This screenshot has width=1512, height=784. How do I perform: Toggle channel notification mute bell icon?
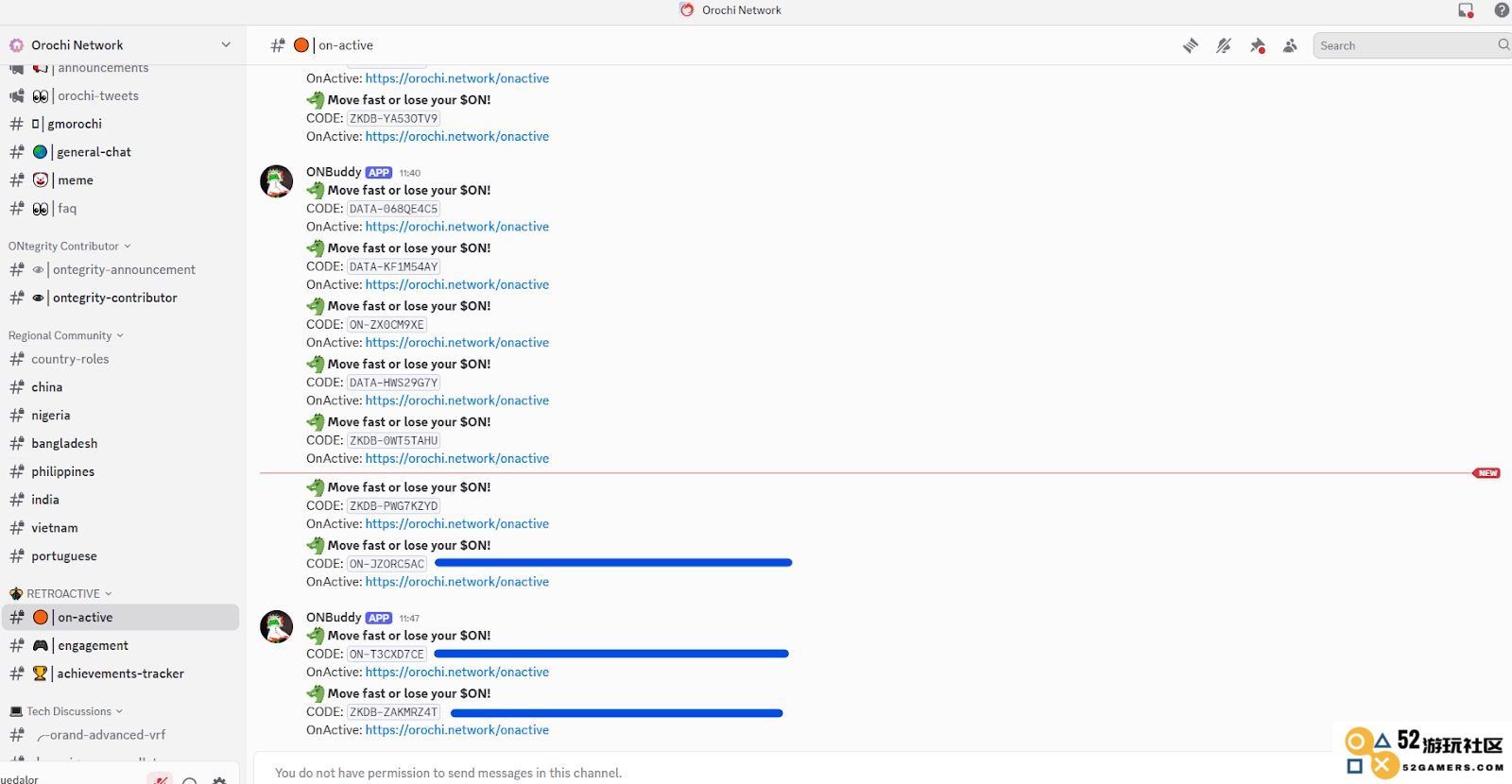tap(1224, 45)
